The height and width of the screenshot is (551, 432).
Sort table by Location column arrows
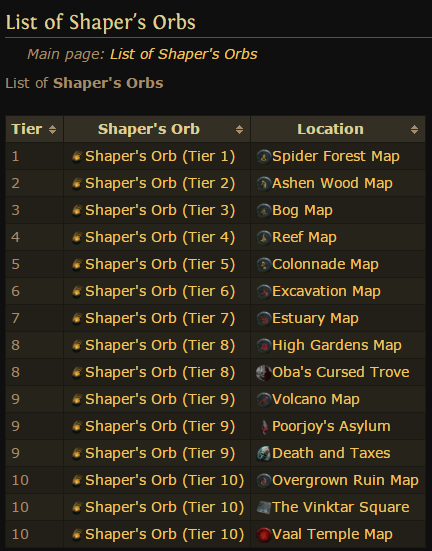click(x=414, y=129)
